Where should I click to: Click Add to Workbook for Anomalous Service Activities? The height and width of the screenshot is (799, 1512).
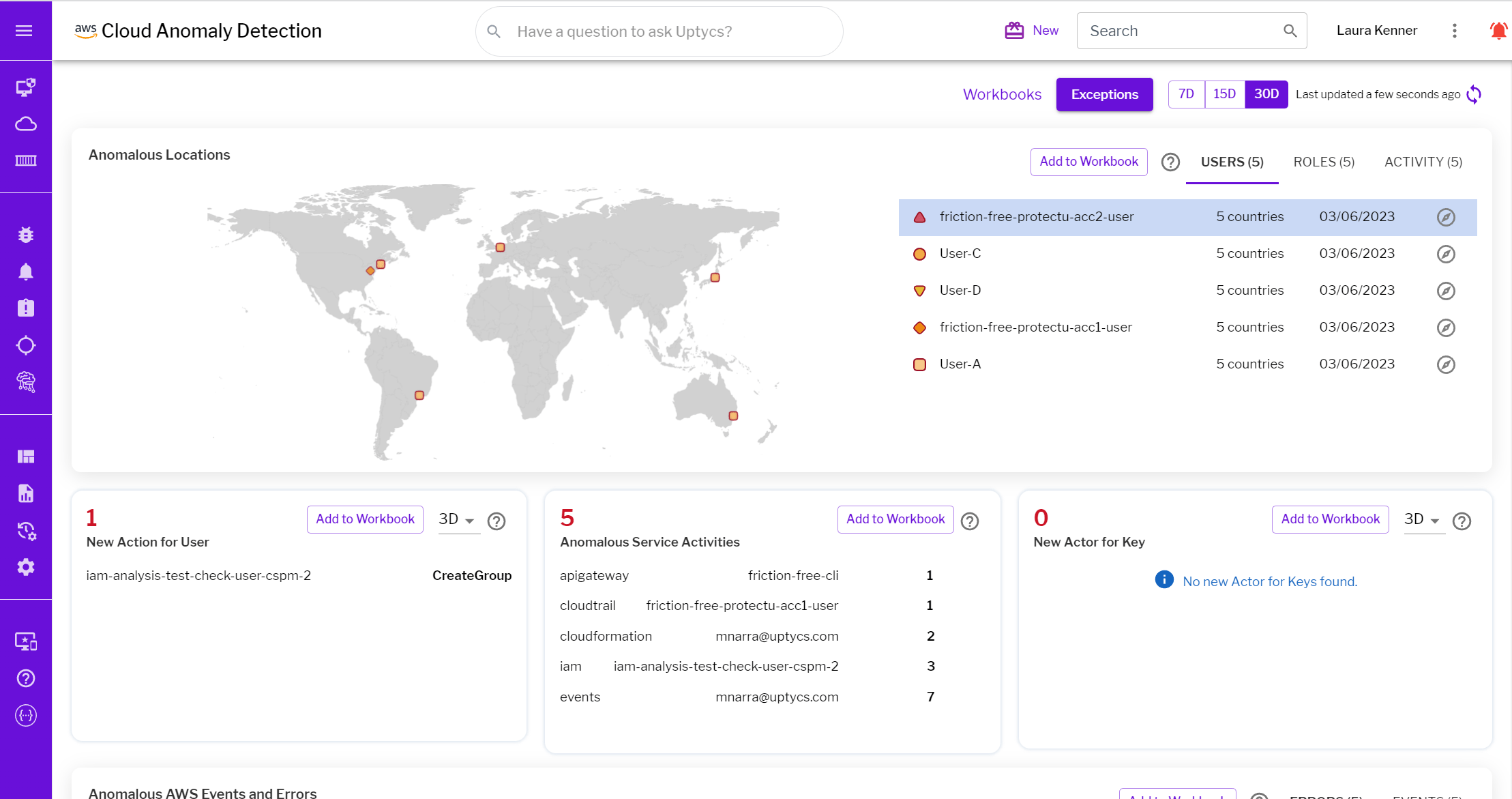click(x=895, y=519)
